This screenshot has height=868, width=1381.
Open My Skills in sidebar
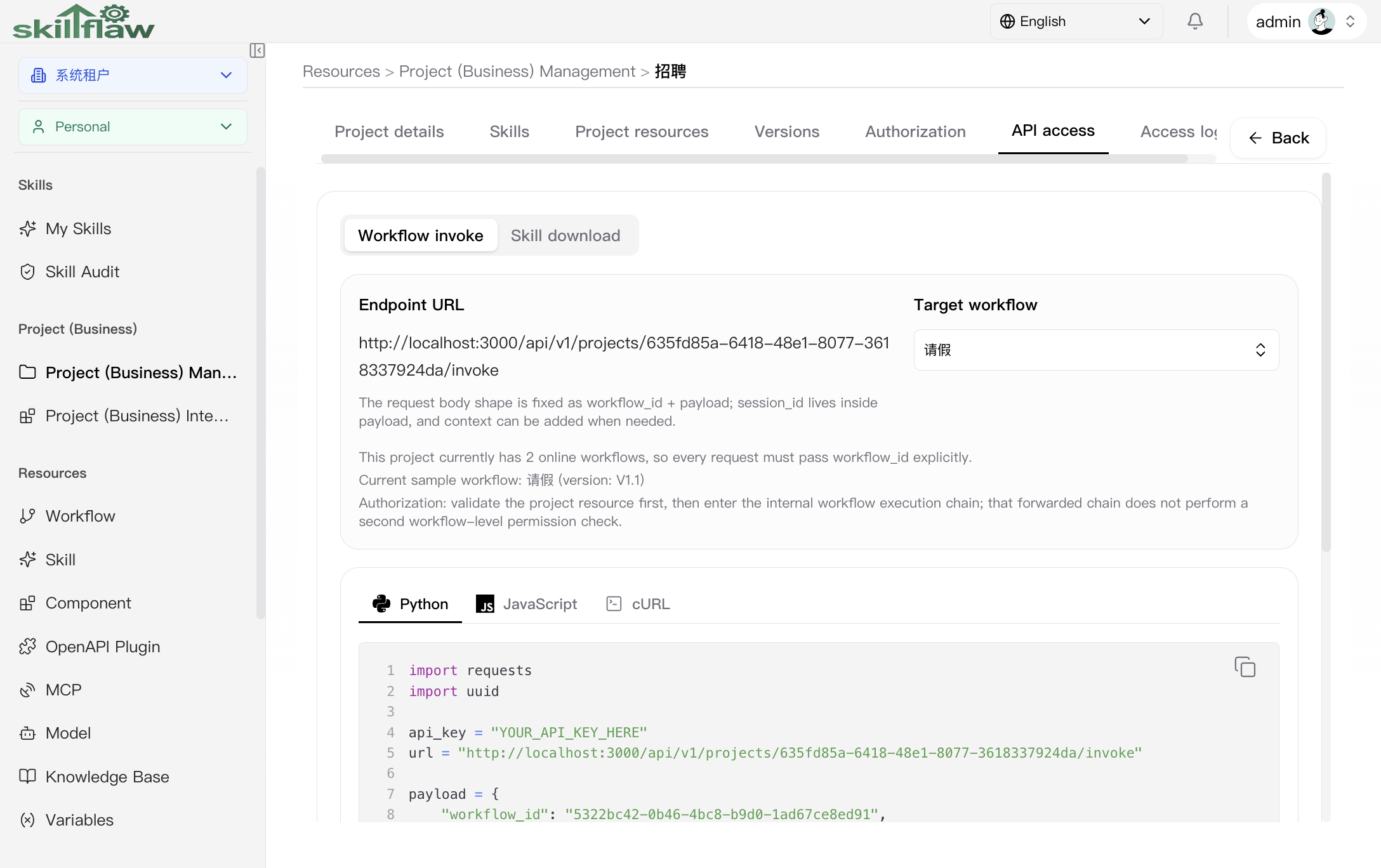point(133,228)
